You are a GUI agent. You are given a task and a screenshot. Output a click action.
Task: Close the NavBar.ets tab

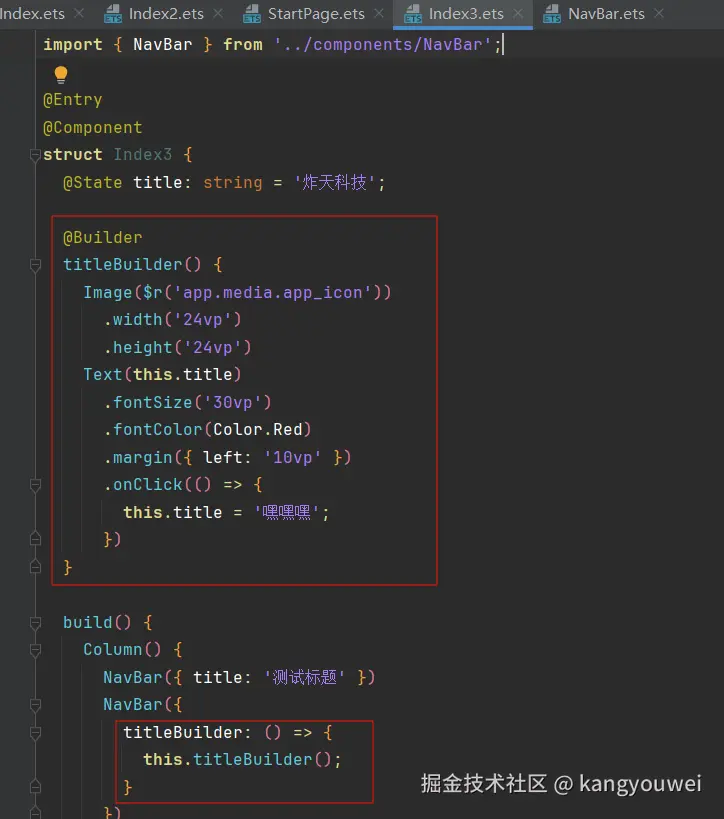click(x=659, y=14)
